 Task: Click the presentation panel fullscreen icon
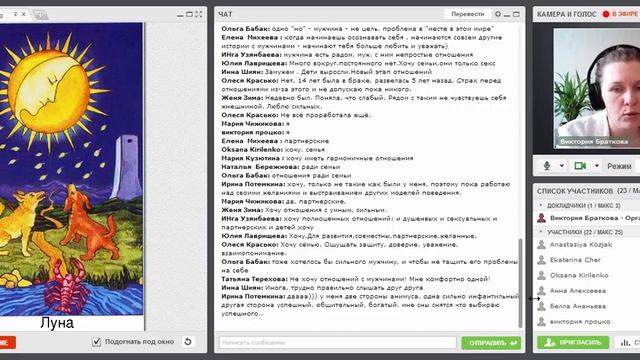pos(199,14)
